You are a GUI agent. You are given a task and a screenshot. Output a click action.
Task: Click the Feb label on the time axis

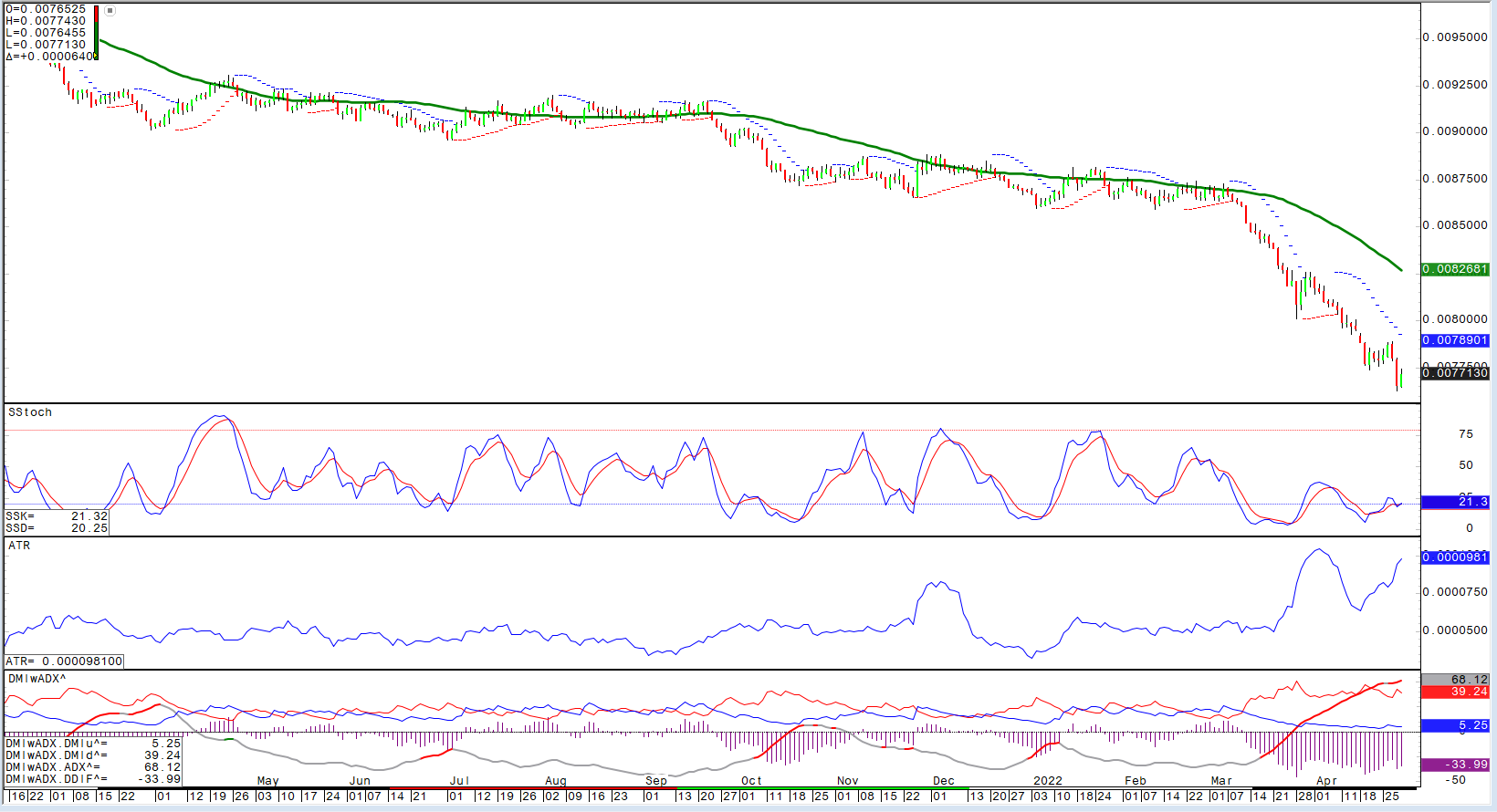click(x=1136, y=781)
